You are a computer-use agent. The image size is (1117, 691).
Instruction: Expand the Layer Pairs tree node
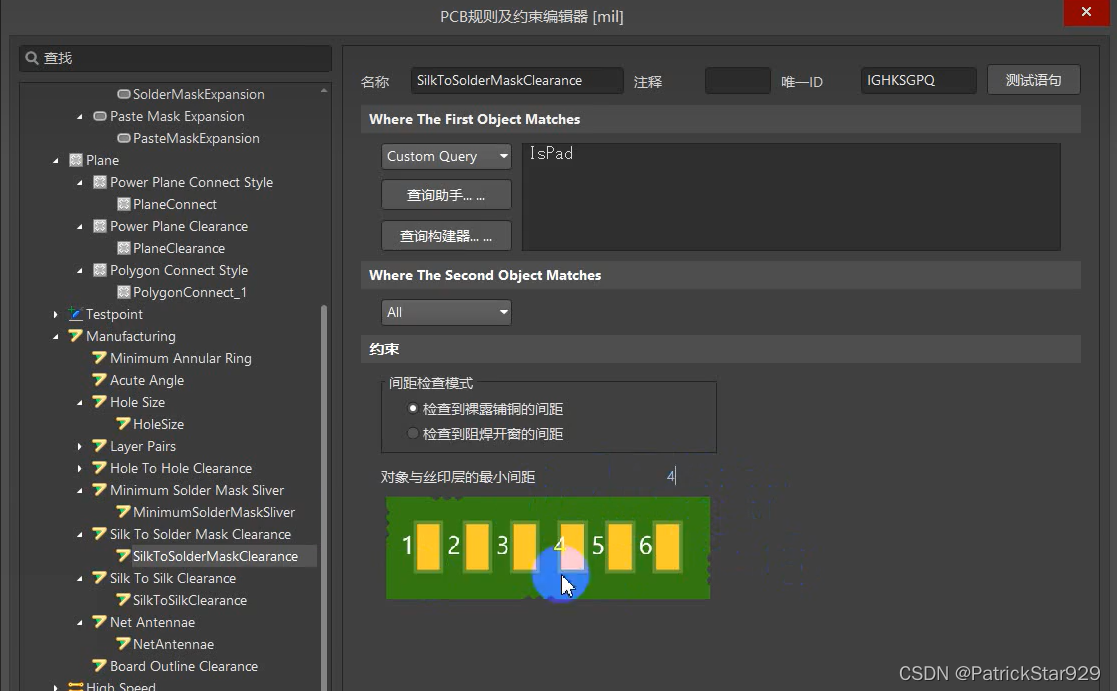tap(80, 446)
